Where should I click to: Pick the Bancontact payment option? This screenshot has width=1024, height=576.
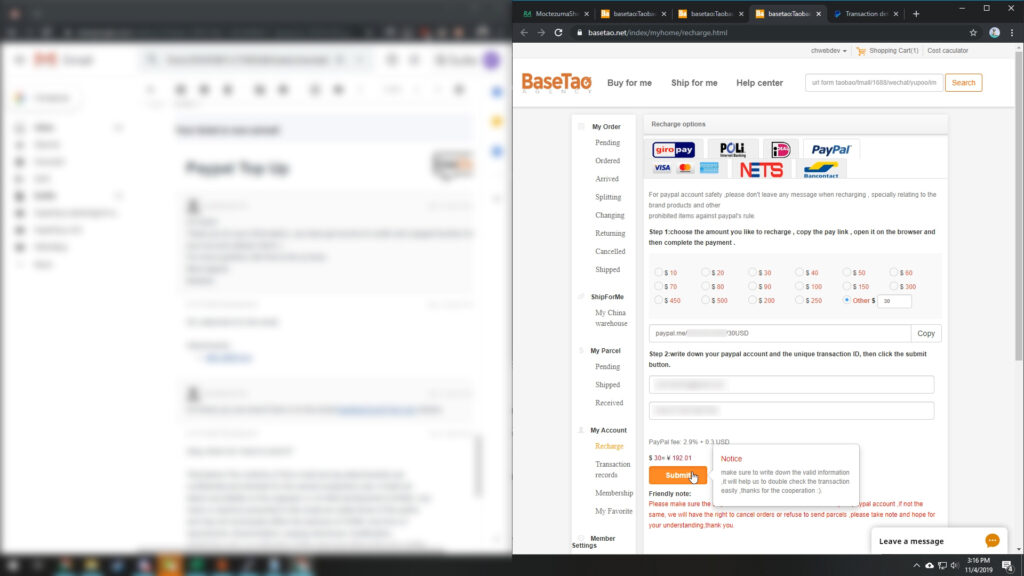pos(821,170)
